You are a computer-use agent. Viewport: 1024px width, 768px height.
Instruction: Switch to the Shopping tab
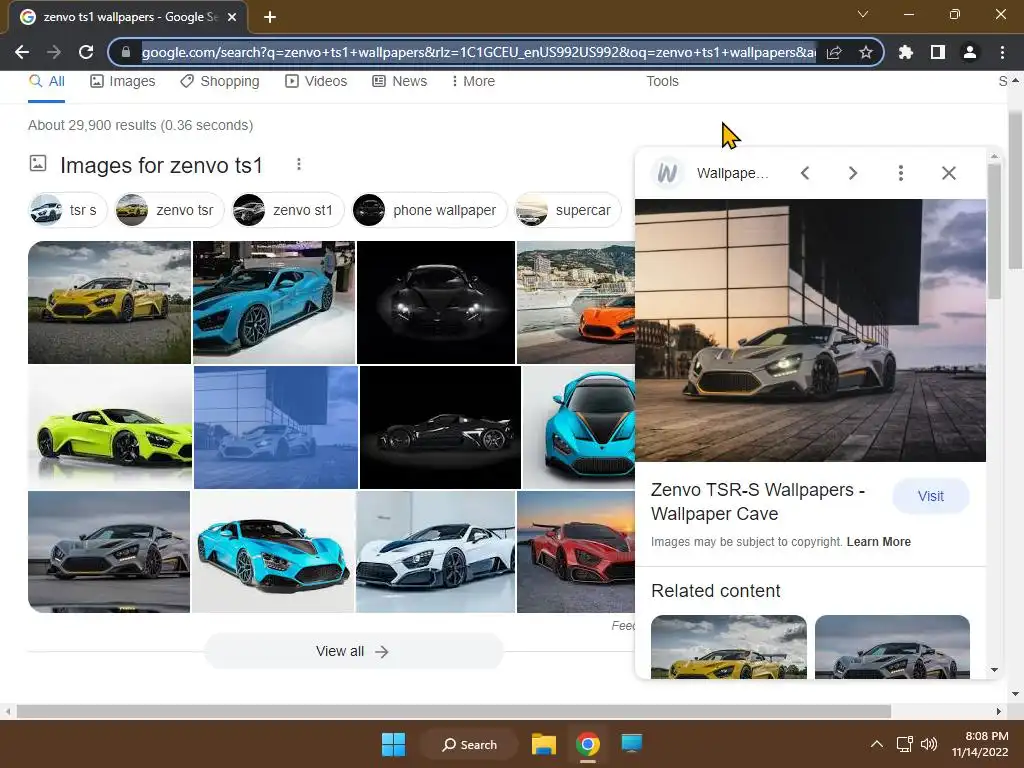coord(219,82)
